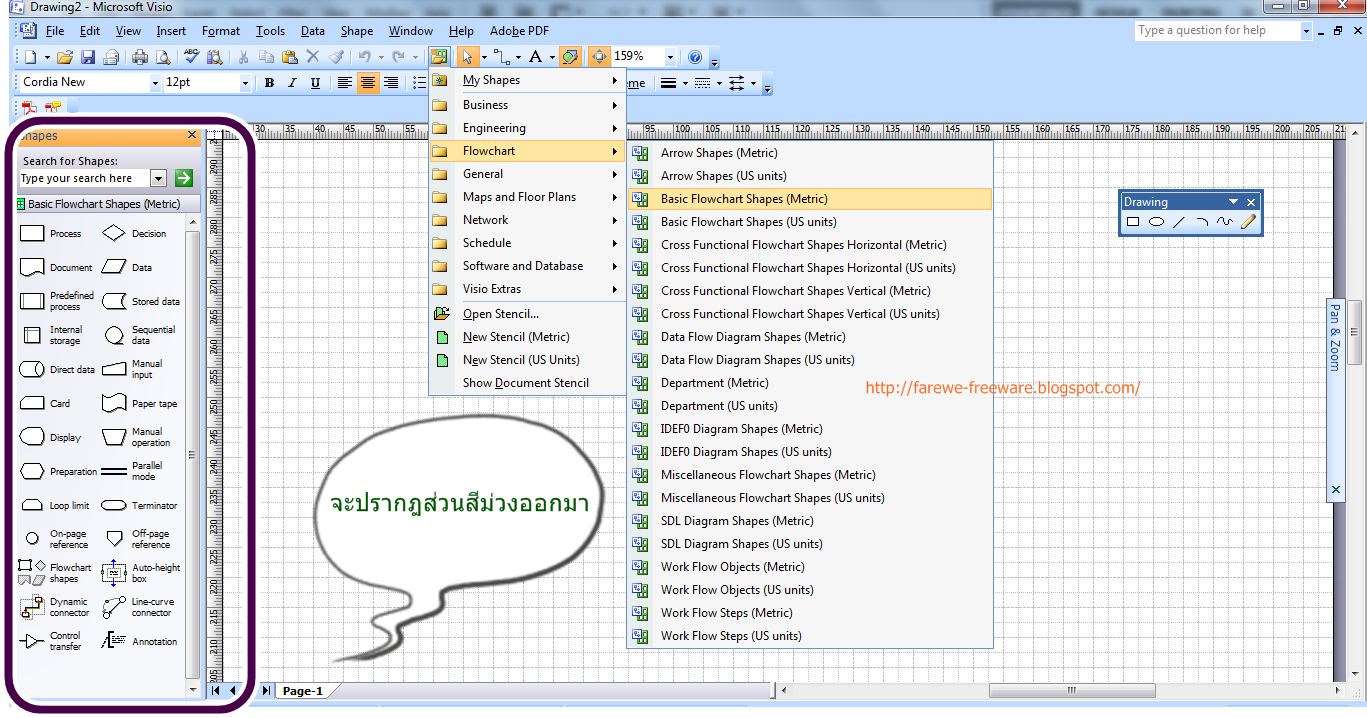Image resolution: width=1367 pixels, height=718 pixels.
Task: Close the Drawing toolbar
Action: click(x=1251, y=202)
